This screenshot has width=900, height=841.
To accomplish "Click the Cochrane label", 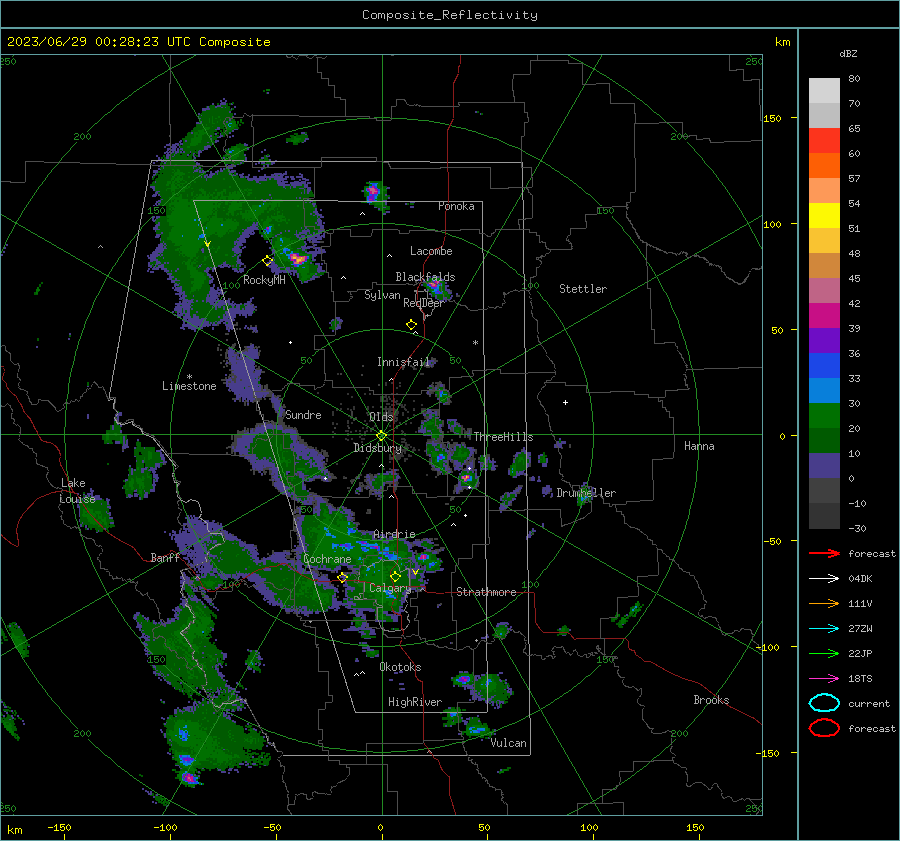I will (x=327, y=559).
